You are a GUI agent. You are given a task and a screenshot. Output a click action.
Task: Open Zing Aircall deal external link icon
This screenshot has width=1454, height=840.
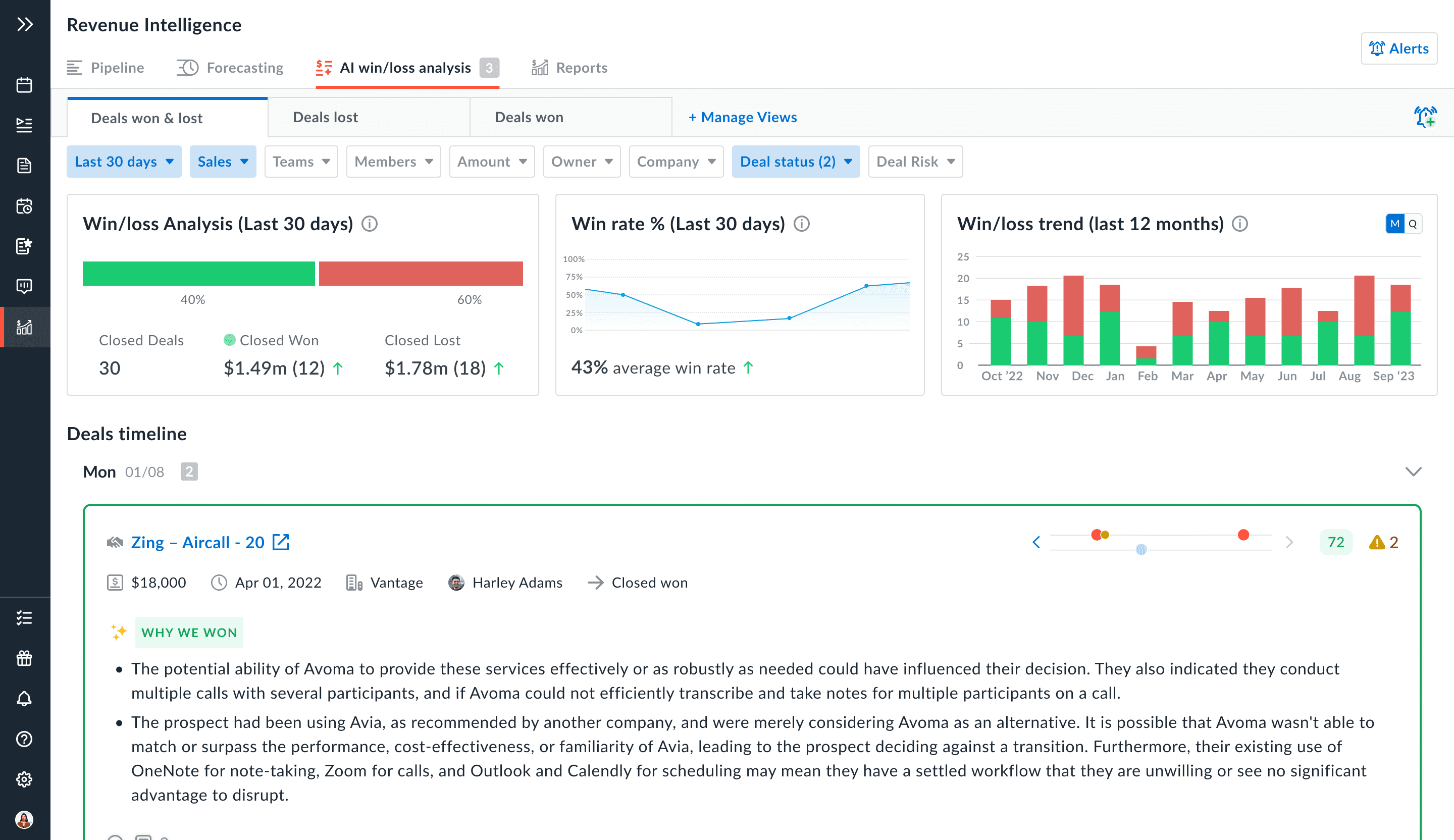click(x=281, y=542)
